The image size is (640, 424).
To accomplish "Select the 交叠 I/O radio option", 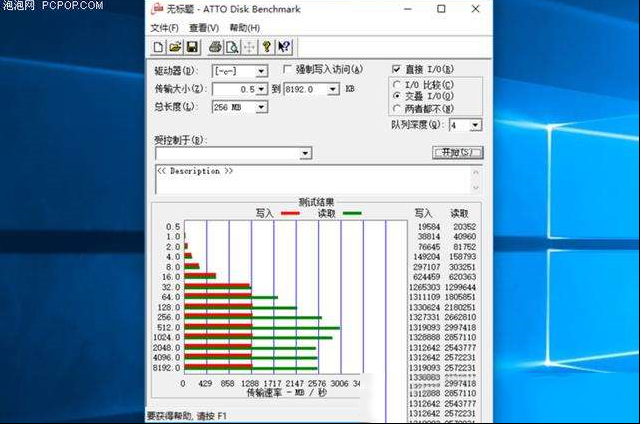I will (396, 96).
